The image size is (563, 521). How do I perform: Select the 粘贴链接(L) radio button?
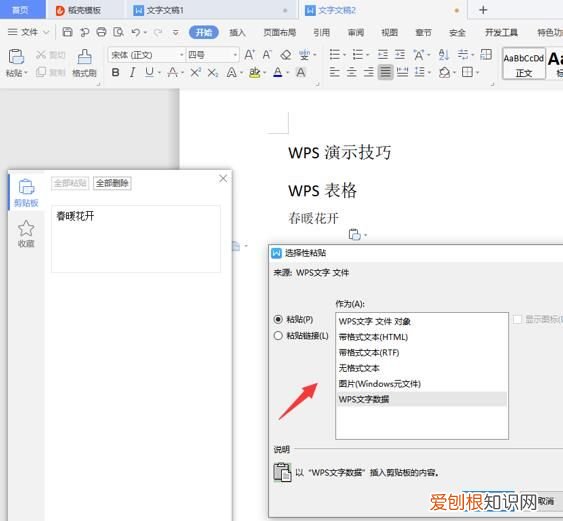pos(278,336)
